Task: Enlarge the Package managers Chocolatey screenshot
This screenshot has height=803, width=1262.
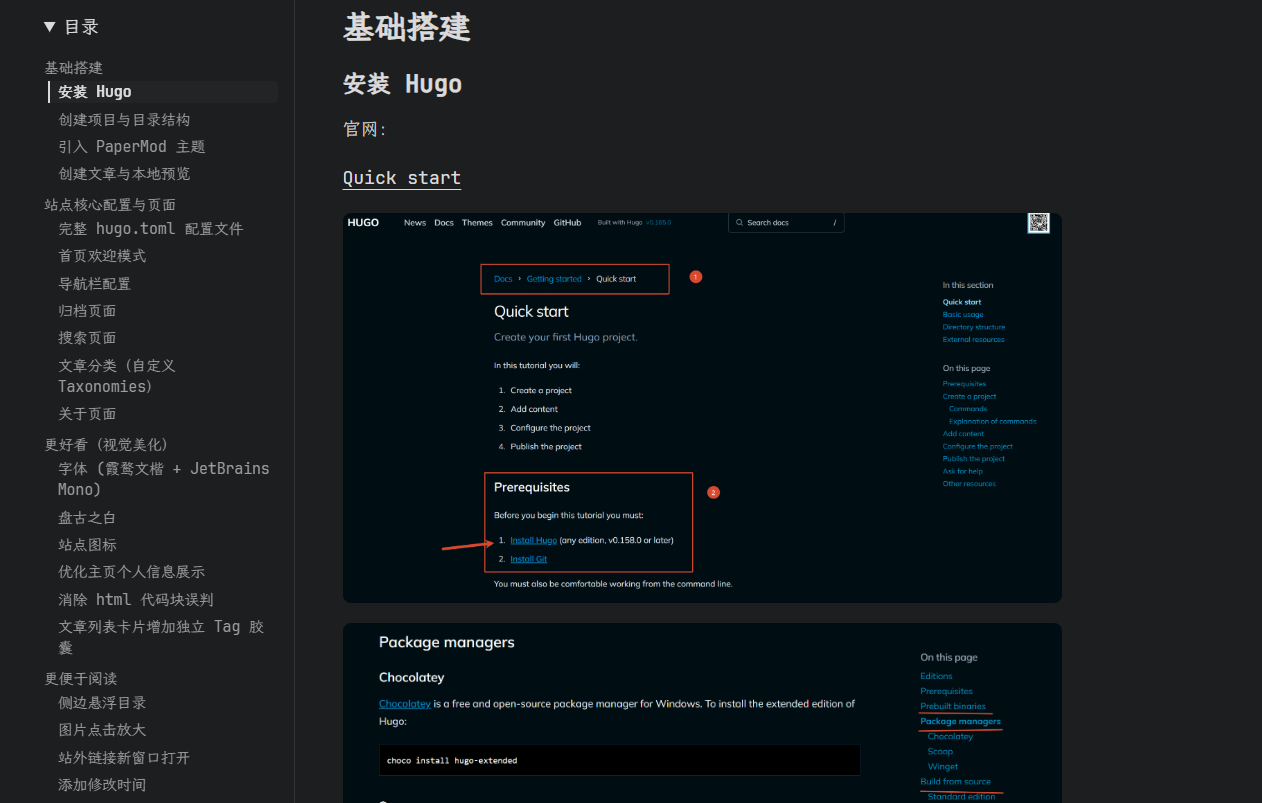Action: (702, 713)
